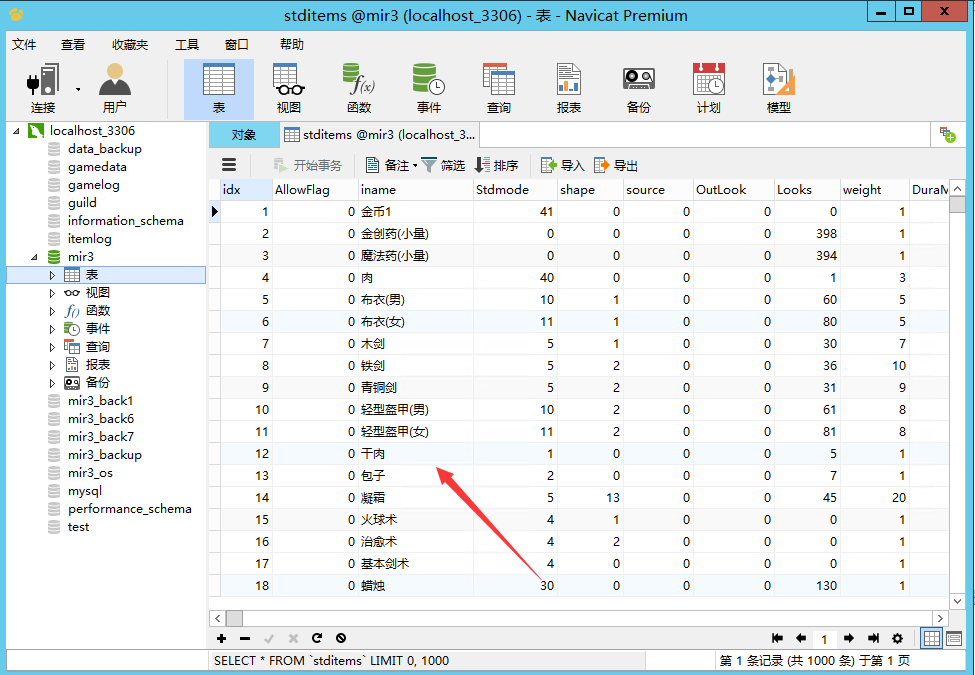The width and height of the screenshot is (975, 675).
Task: Click the 筛选 (Filter) button
Action: pyautogui.click(x=442, y=165)
